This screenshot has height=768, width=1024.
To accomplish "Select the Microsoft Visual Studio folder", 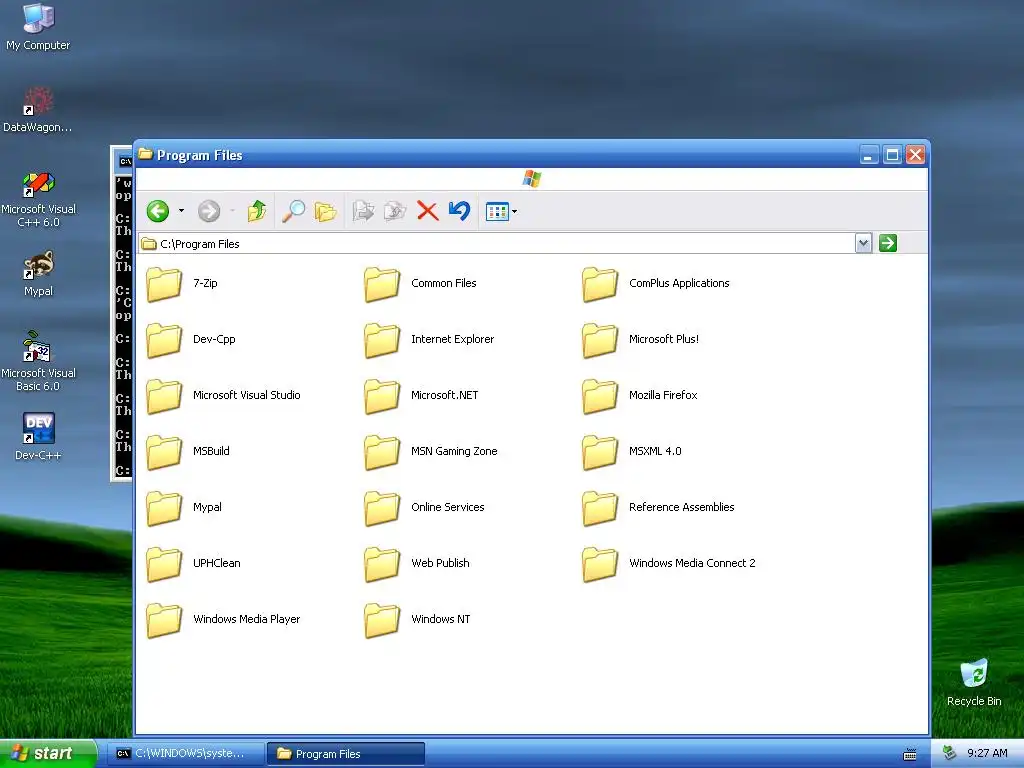I will click(x=223, y=396).
